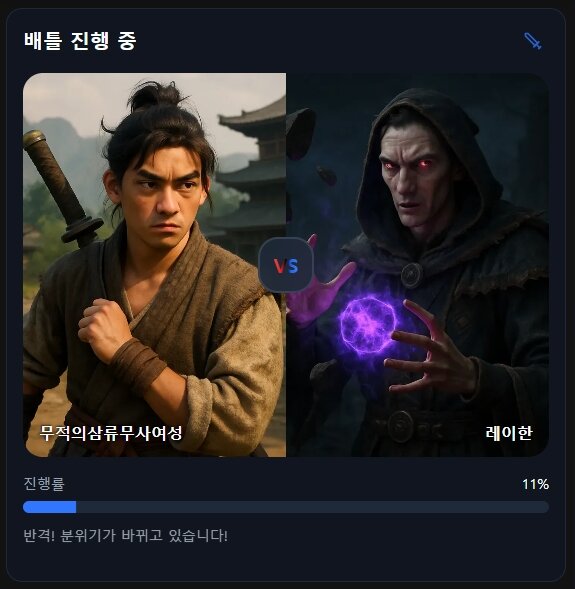Click the mage's round belt buckle
Image resolution: width=575 pixels, height=589 pixels.
pyautogui.click(x=401, y=427)
